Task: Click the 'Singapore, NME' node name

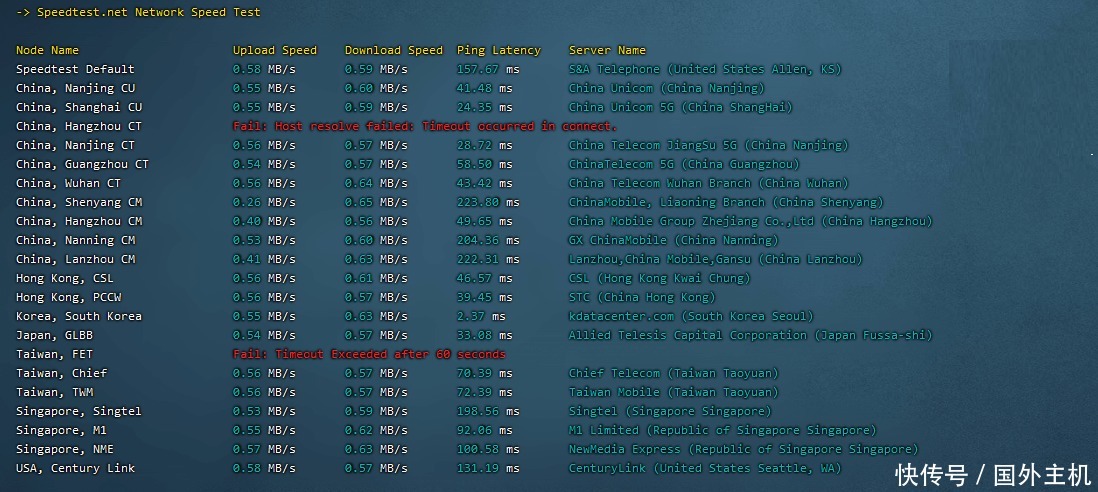Action: pos(64,449)
